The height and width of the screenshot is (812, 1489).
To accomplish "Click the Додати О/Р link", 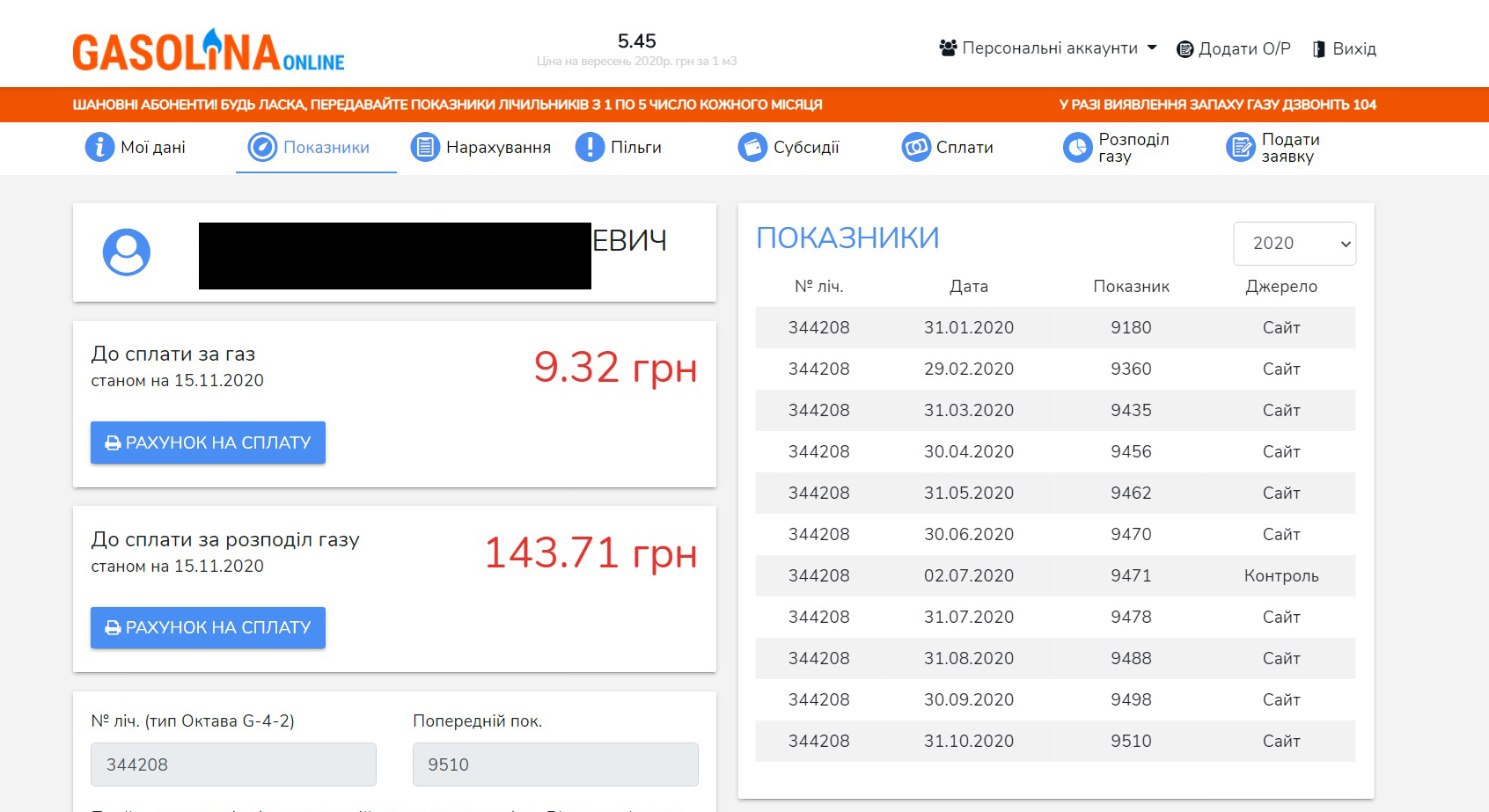I will point(1234,49).
